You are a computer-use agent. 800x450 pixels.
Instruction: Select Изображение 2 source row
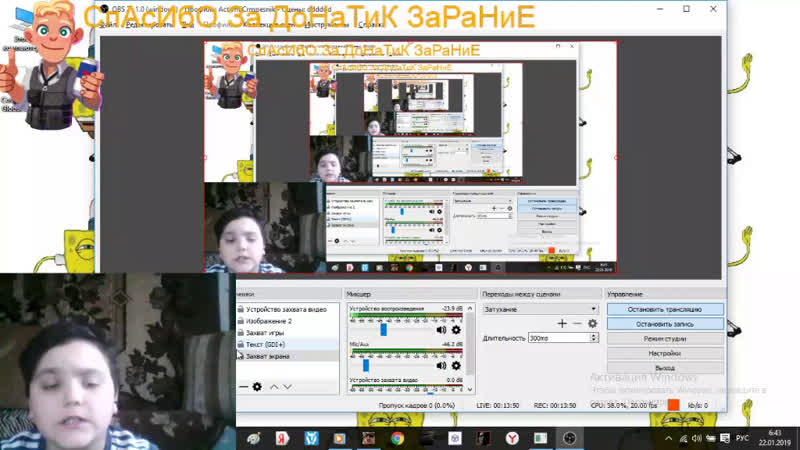click(x=287, y=321)
